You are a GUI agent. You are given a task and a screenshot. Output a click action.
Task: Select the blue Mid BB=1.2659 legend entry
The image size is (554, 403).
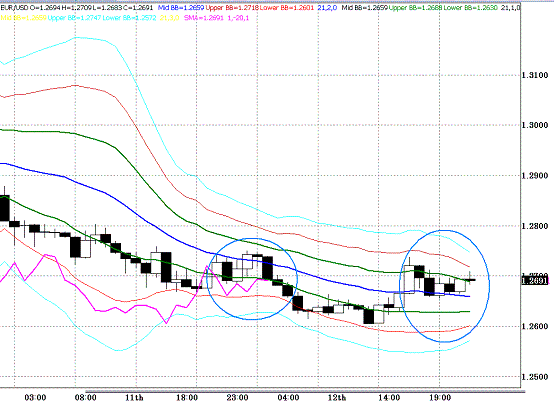[181, 7]
